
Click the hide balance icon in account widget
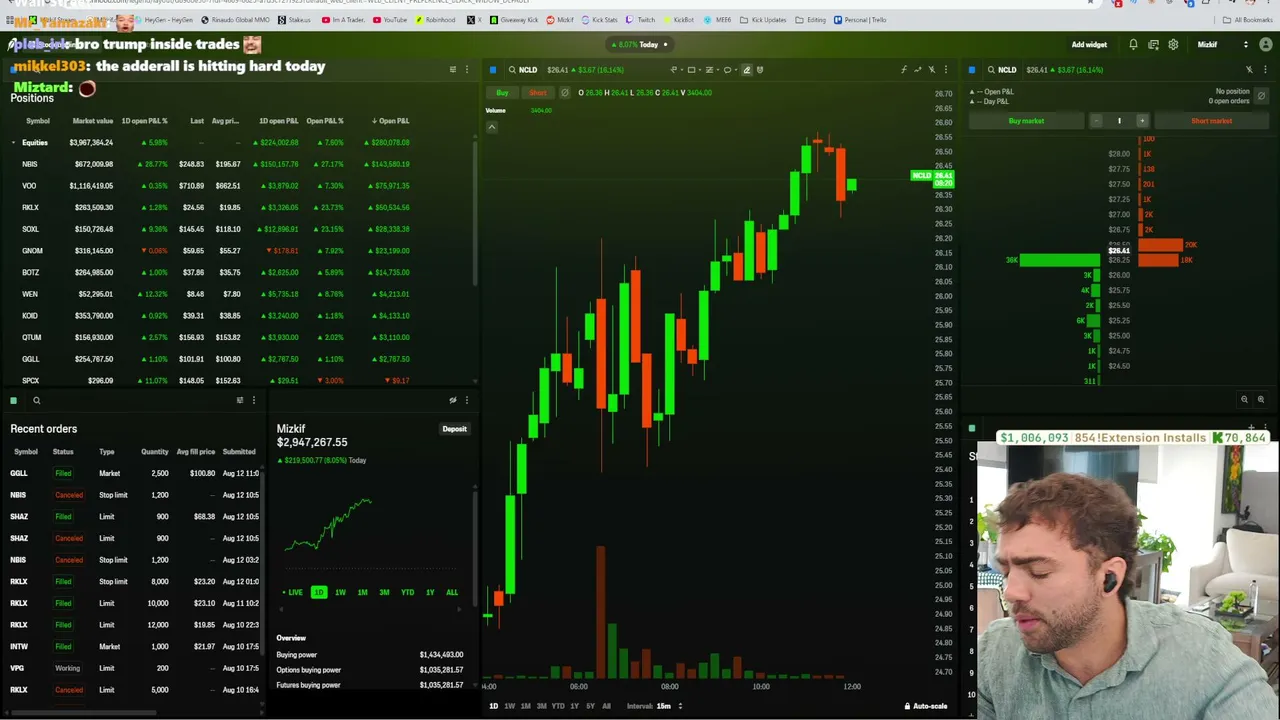[452, 401]
